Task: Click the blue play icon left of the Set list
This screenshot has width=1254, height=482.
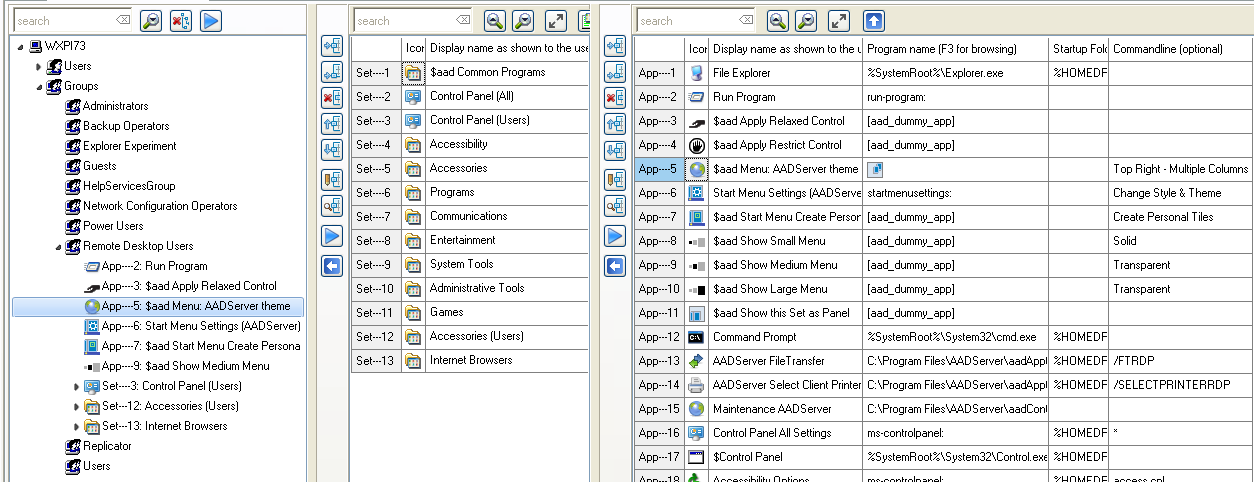Action: click(332, 237)
